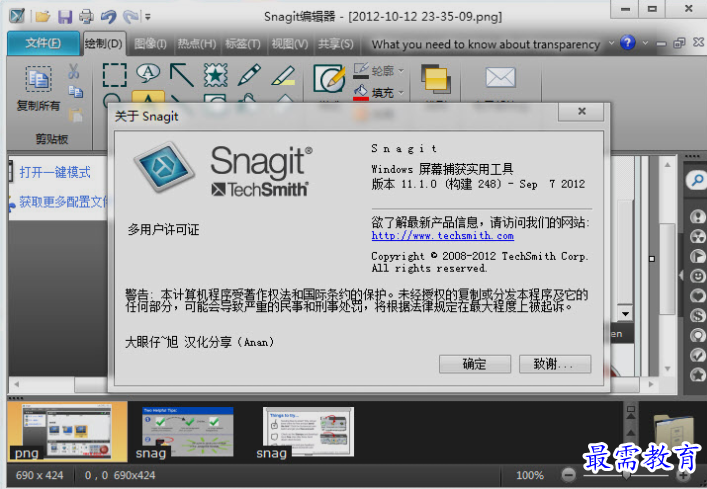
Task: Switch to the 视图(V) tab
Action: pos(289,44)
